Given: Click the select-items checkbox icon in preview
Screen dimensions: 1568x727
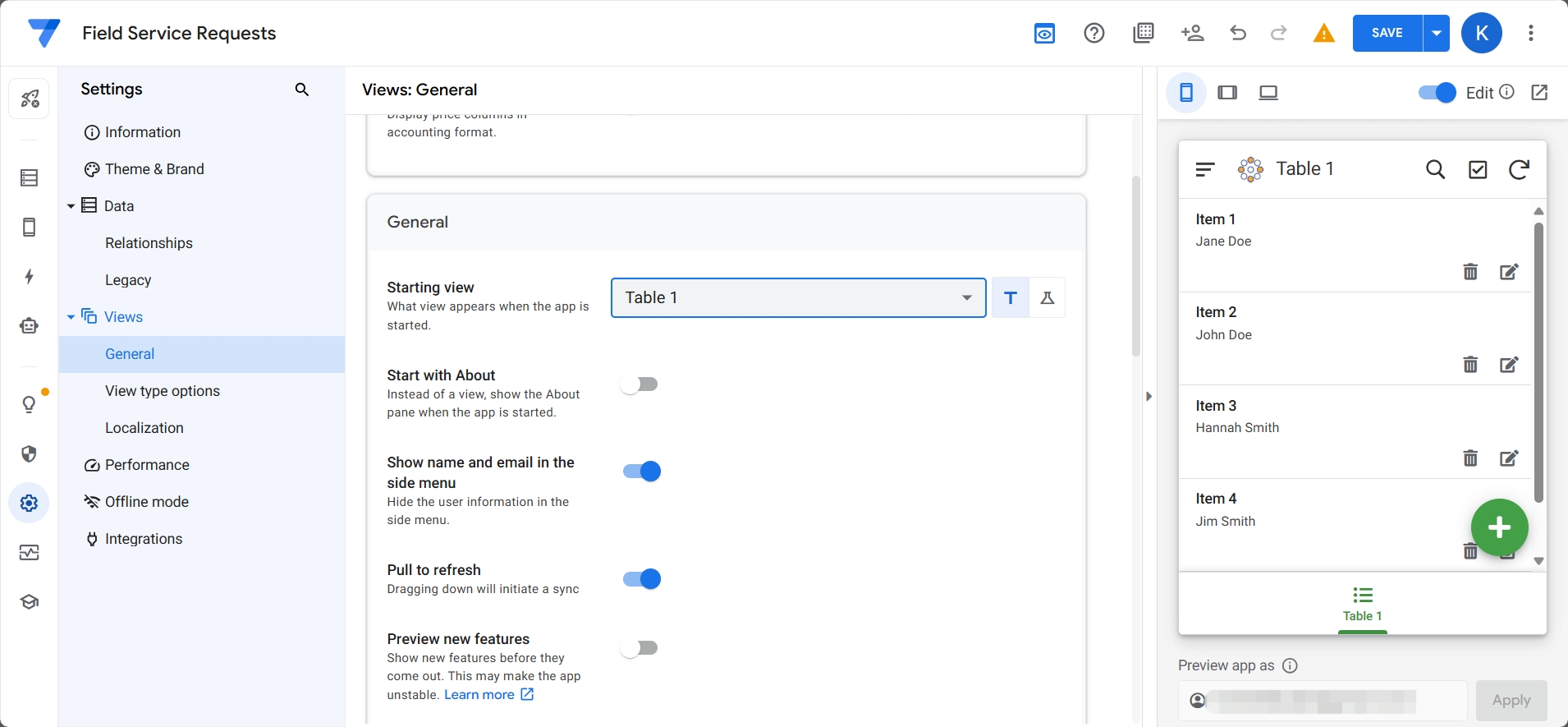Looking at the screenshot, I should tap(1478, 170).
